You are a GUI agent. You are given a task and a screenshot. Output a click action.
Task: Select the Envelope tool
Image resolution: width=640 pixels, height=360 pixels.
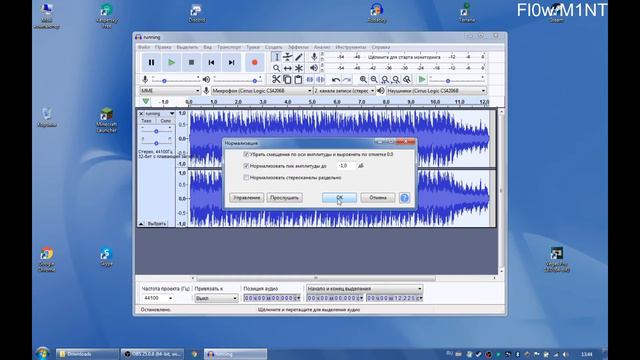pos(288,57)
